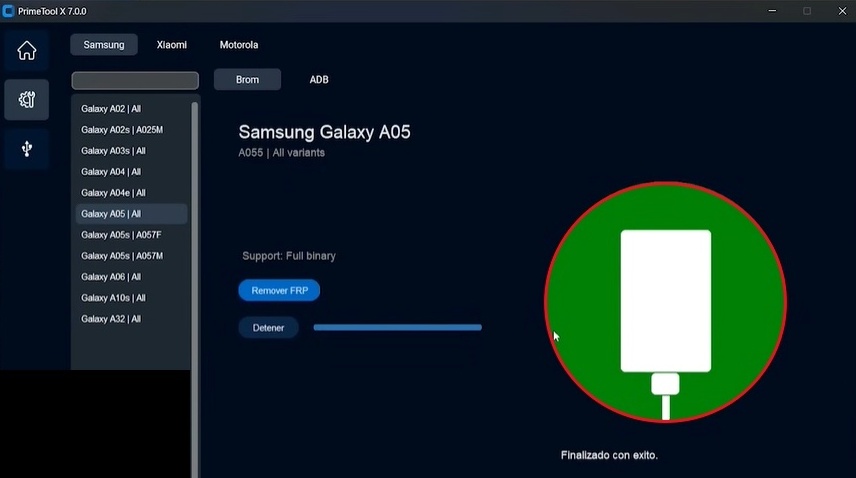856x478 pixels.
Task: Select the ADB mode tab
Action: [319, 80]
